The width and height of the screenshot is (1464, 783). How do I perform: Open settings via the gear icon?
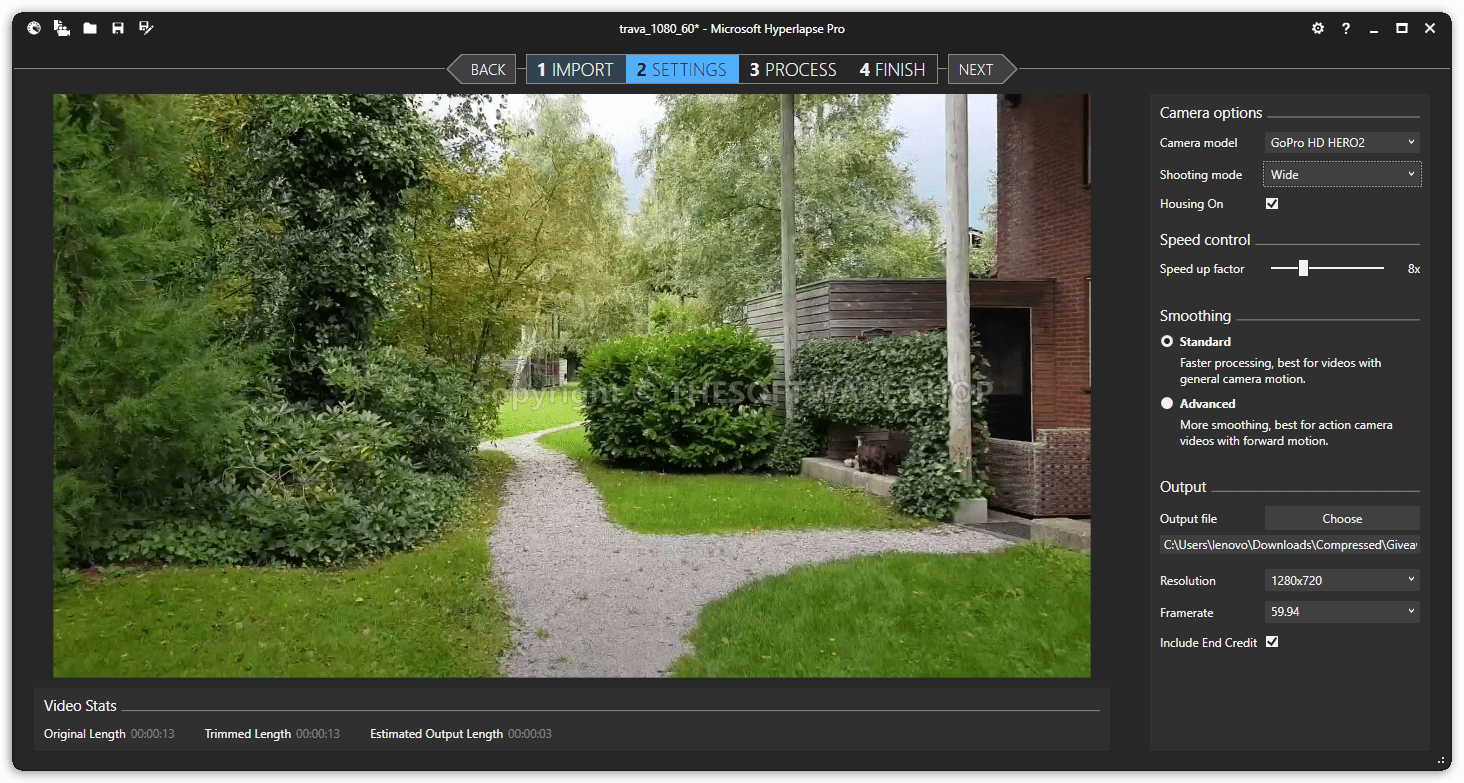[1318, 29]
